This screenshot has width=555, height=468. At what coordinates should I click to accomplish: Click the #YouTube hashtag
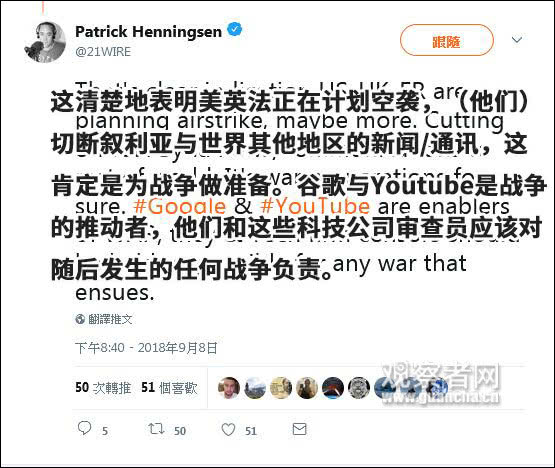(315, 206)
